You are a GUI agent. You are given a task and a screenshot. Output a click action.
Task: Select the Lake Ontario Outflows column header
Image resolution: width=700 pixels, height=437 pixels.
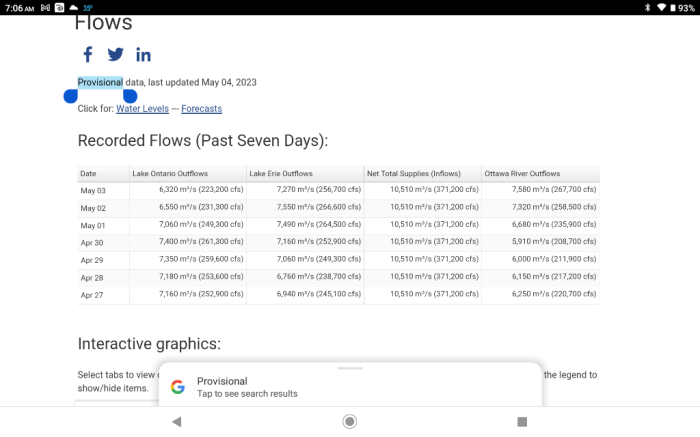[170, 174]
